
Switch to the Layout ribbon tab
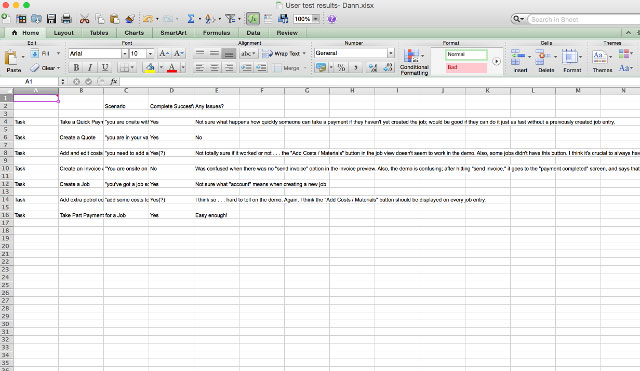(x=64, y=33)
